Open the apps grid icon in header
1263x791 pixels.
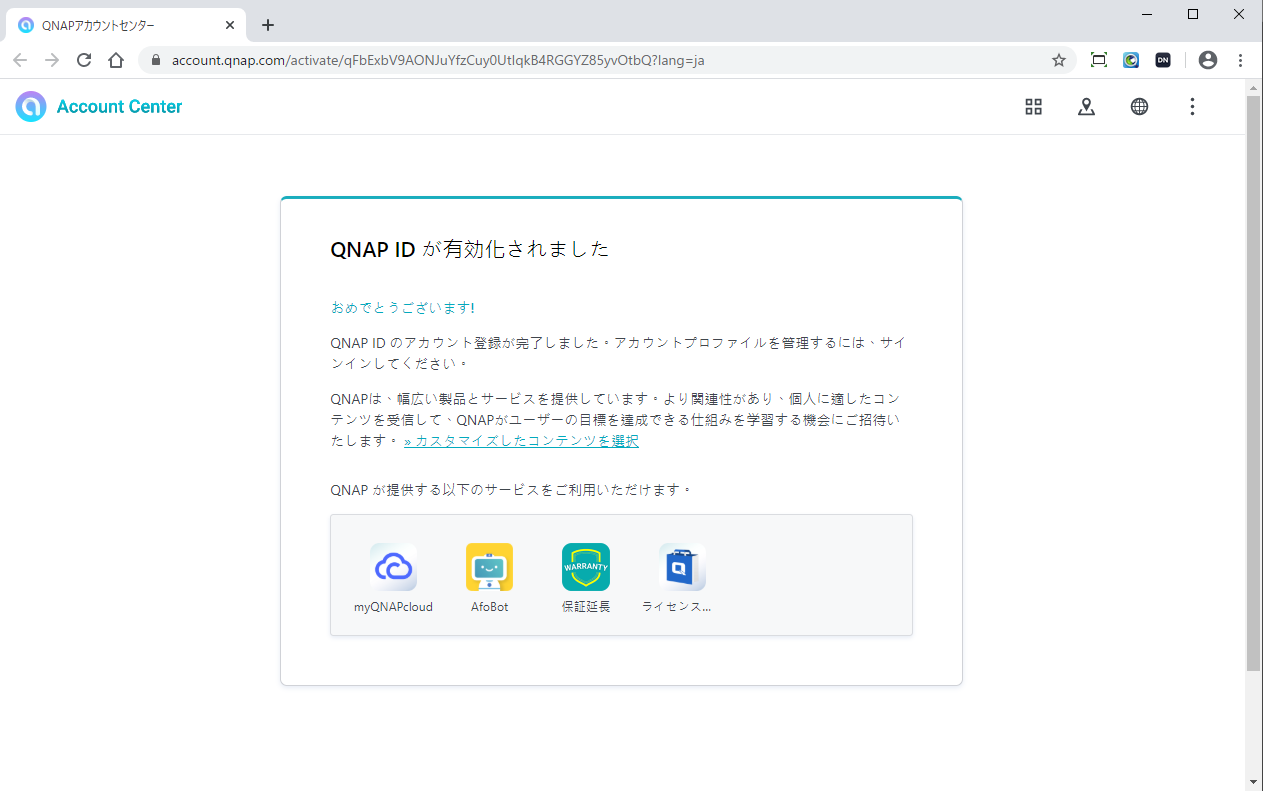click(x=1033, y=107)
